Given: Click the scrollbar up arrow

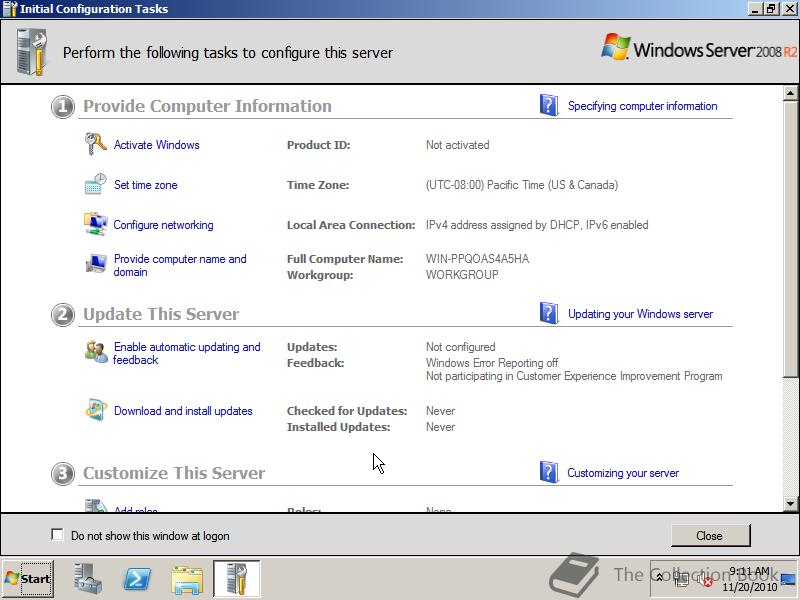Looking at the screenshot, I should pyautogui.click(x=790, y=93).
